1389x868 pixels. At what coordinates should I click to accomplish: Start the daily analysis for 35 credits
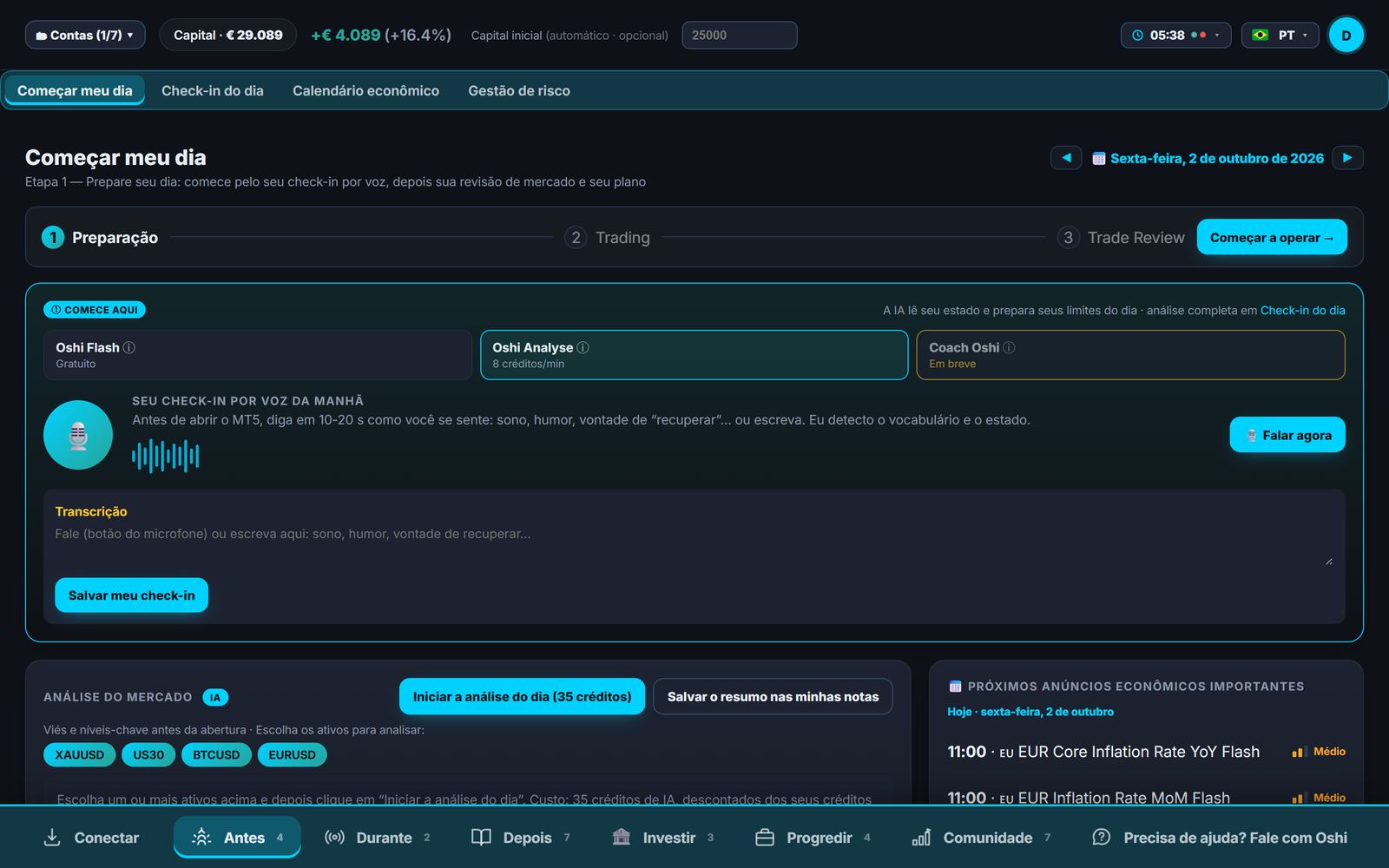coord(522,697)
